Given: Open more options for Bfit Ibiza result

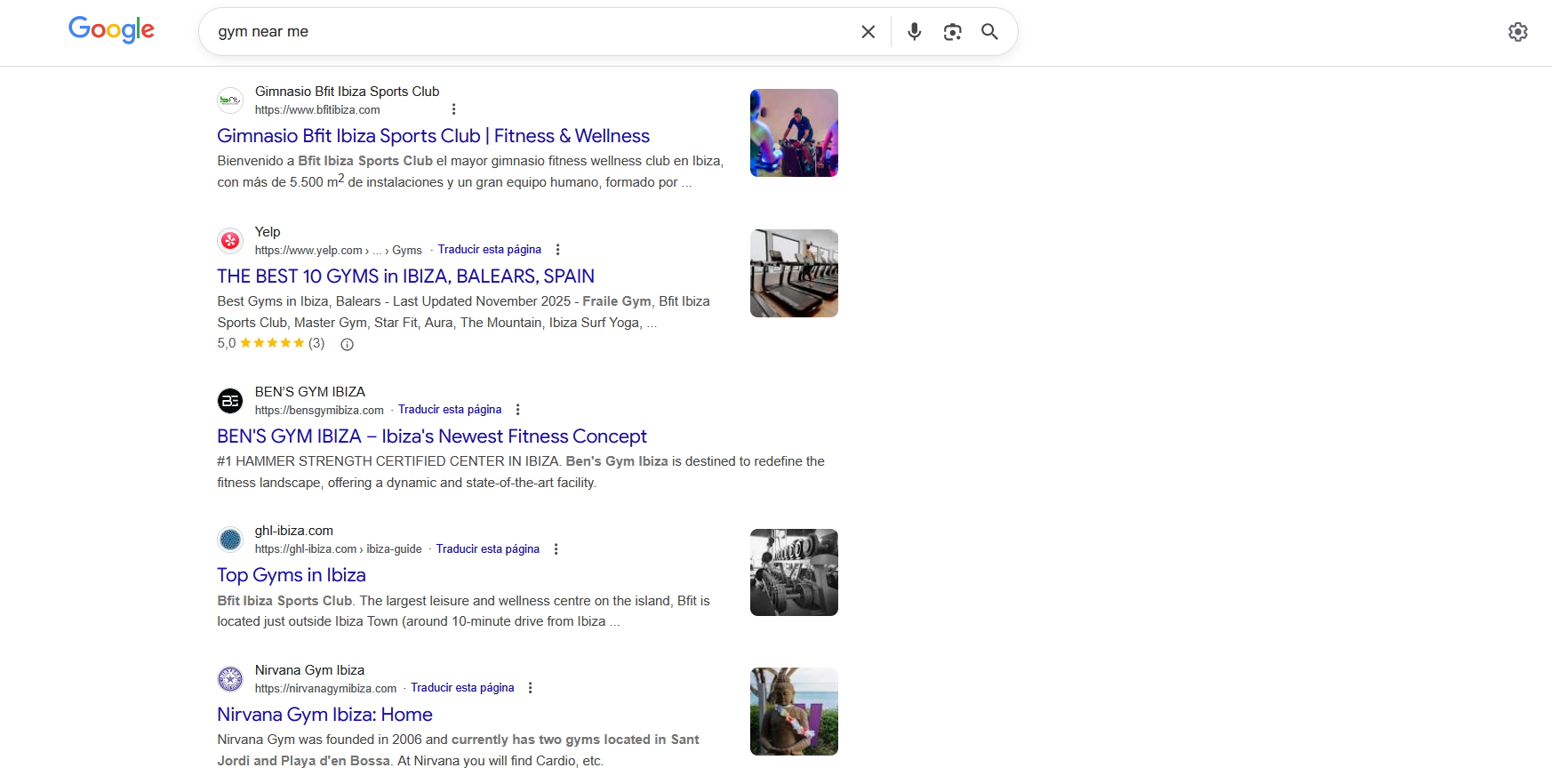Looking at the screenshot, I should 453,109.
